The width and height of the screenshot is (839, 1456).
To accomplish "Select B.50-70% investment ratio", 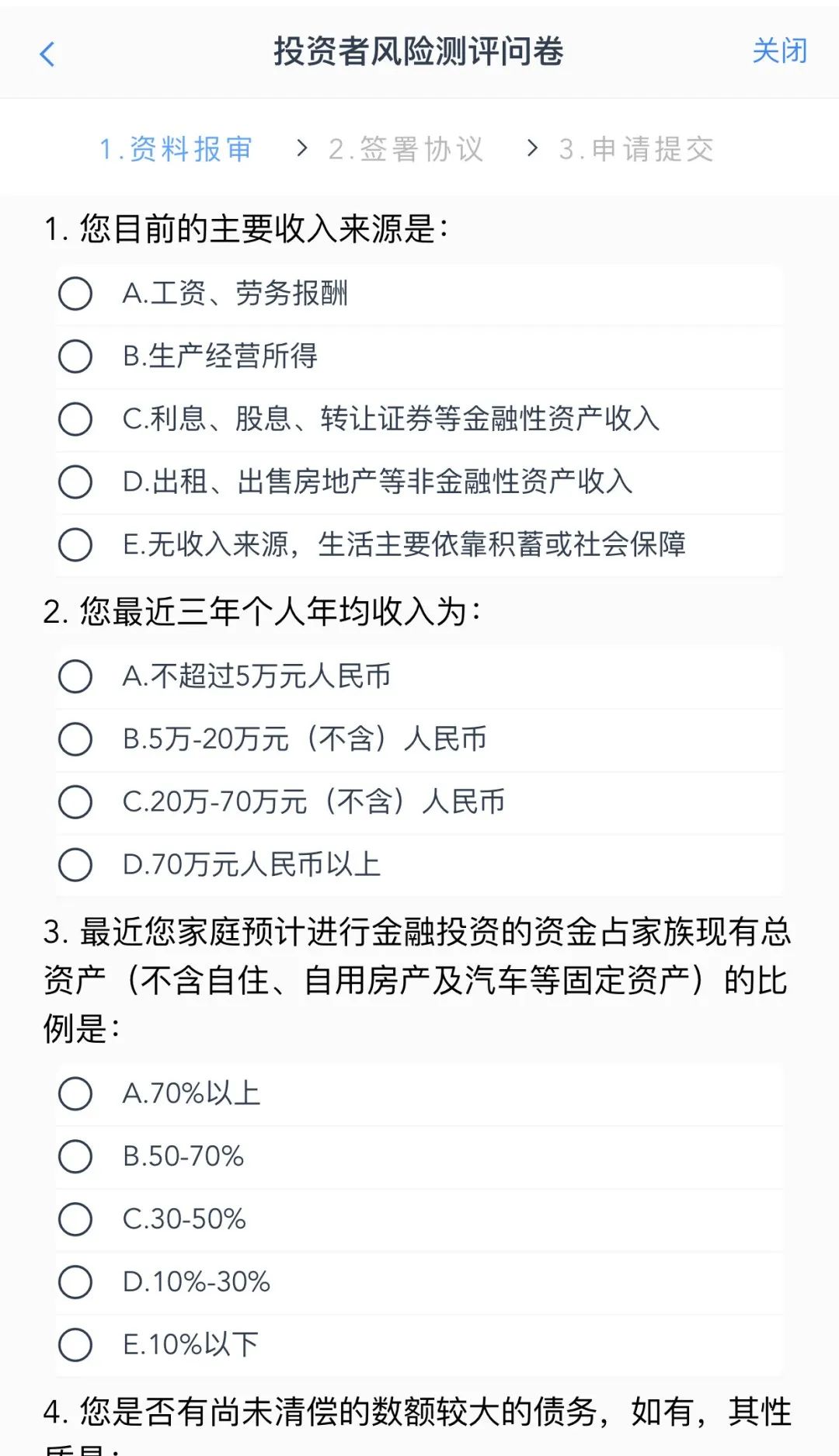I will [75, 1157].
